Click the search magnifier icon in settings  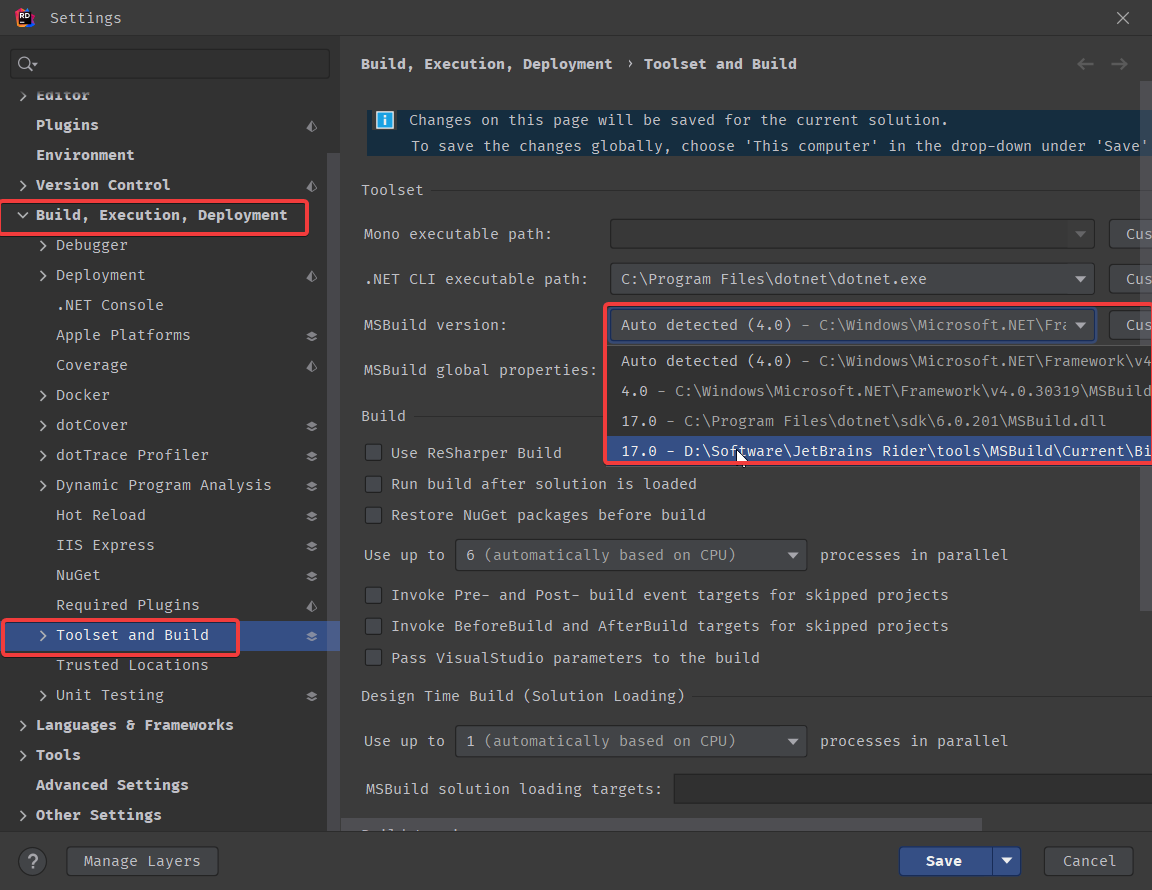(x=26, y=64)
